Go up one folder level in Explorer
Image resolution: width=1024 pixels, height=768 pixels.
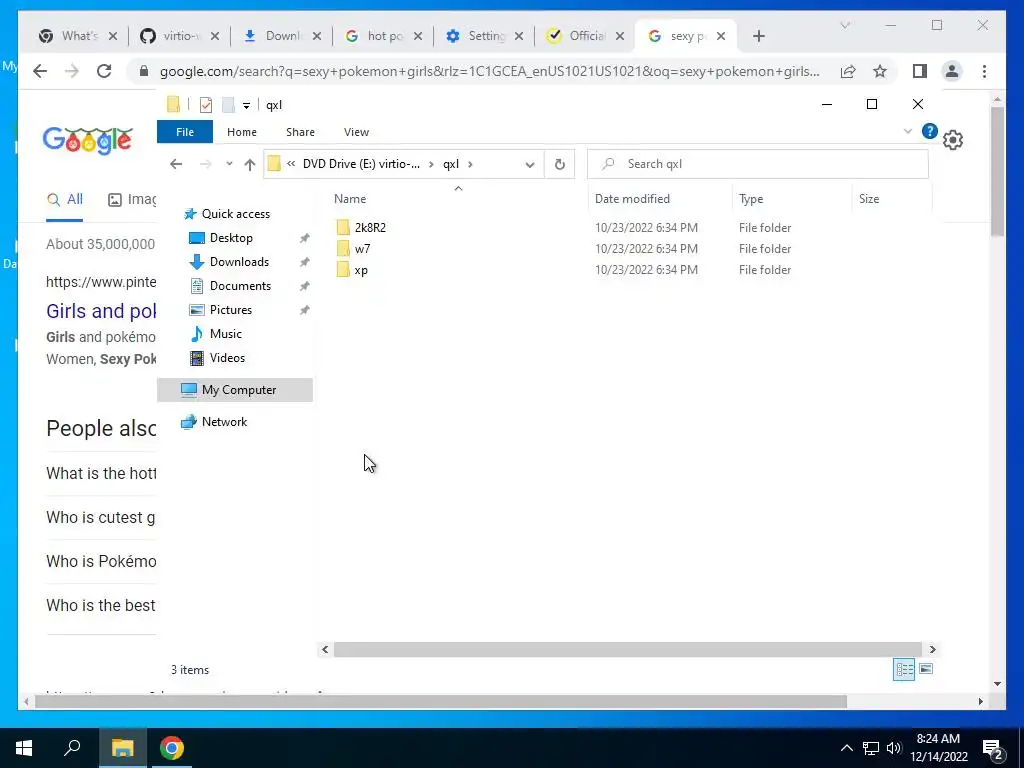249,164
